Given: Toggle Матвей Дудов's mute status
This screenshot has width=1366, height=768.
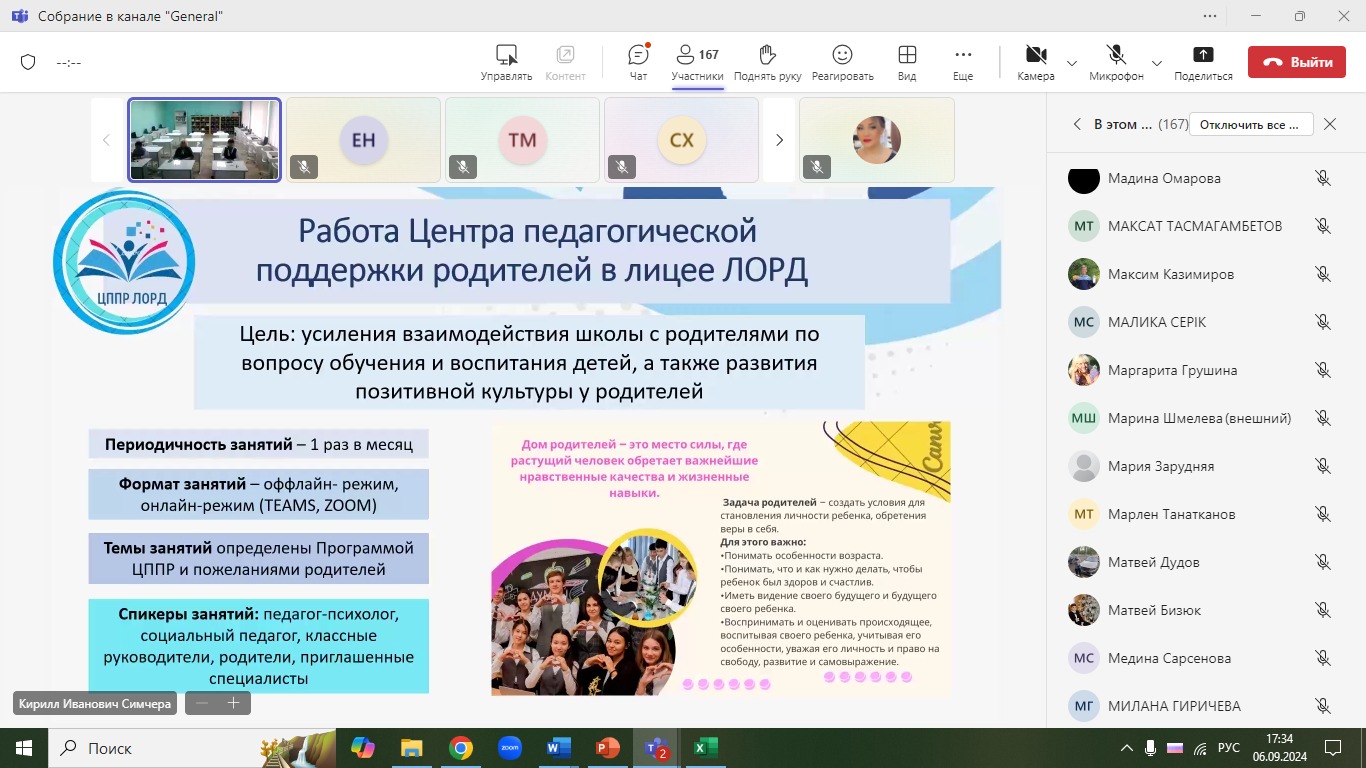Looking at the screenshot, I should point(1322,562).
